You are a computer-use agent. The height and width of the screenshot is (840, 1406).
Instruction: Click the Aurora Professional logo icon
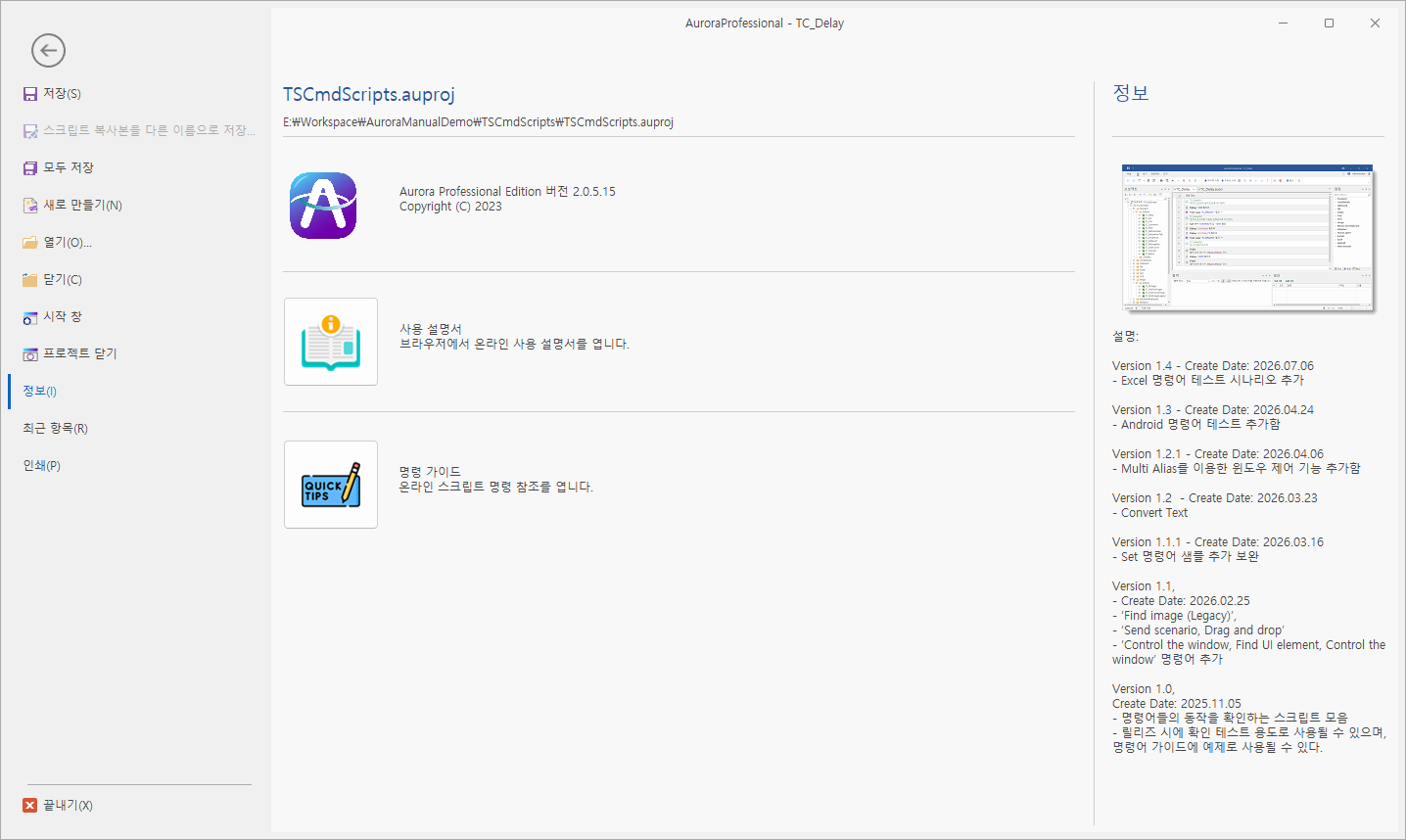click(x=323, y=206)
